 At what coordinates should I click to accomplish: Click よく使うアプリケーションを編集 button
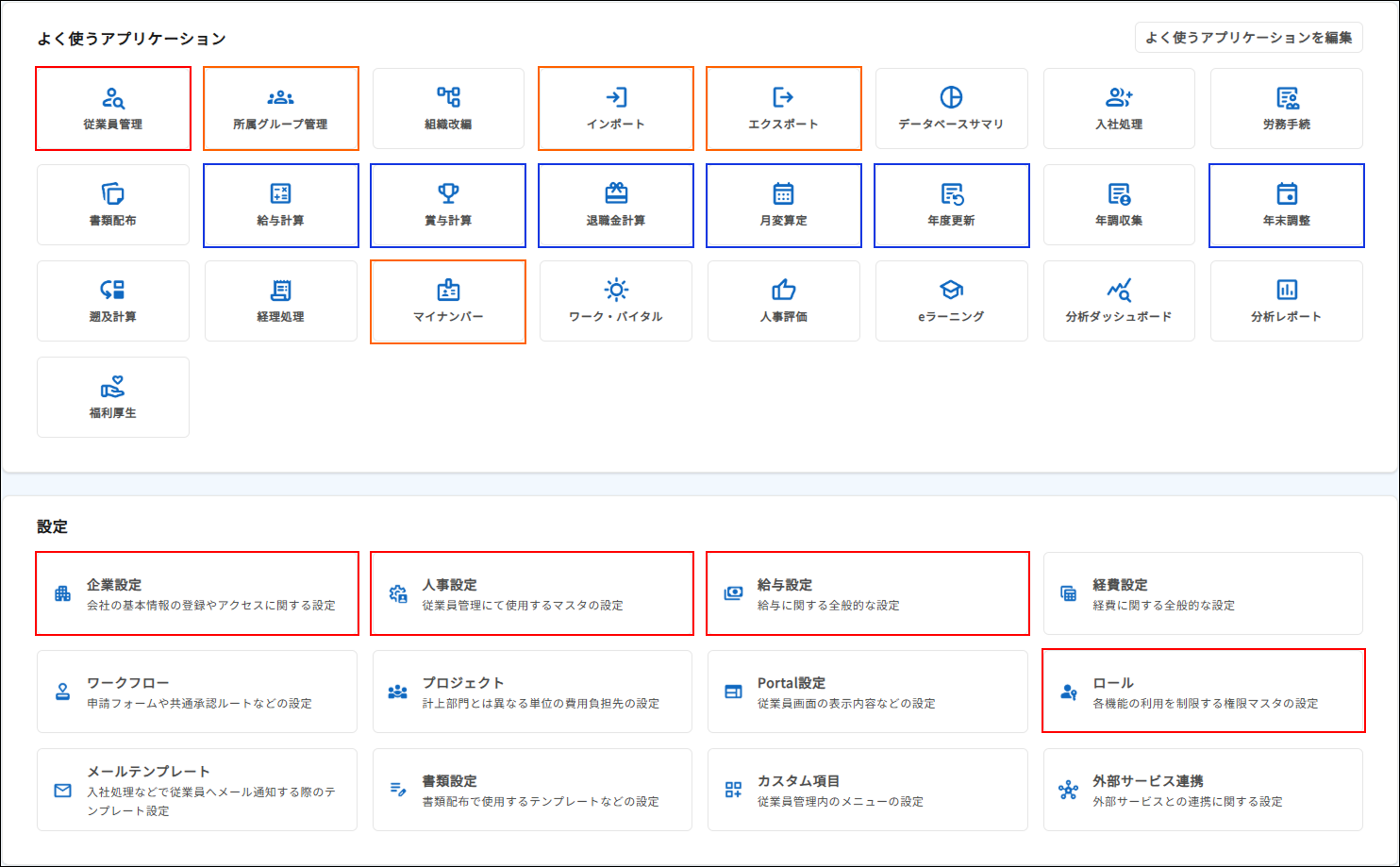click(x=1249, y=38)
